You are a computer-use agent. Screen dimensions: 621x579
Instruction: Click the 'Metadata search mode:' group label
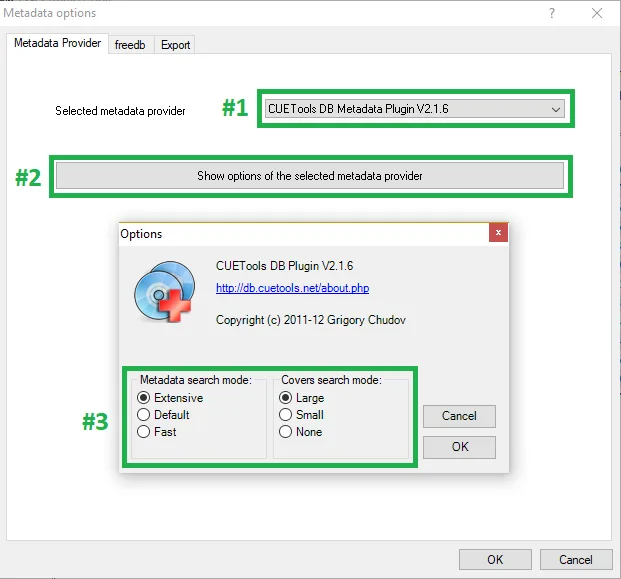[196, 380]
